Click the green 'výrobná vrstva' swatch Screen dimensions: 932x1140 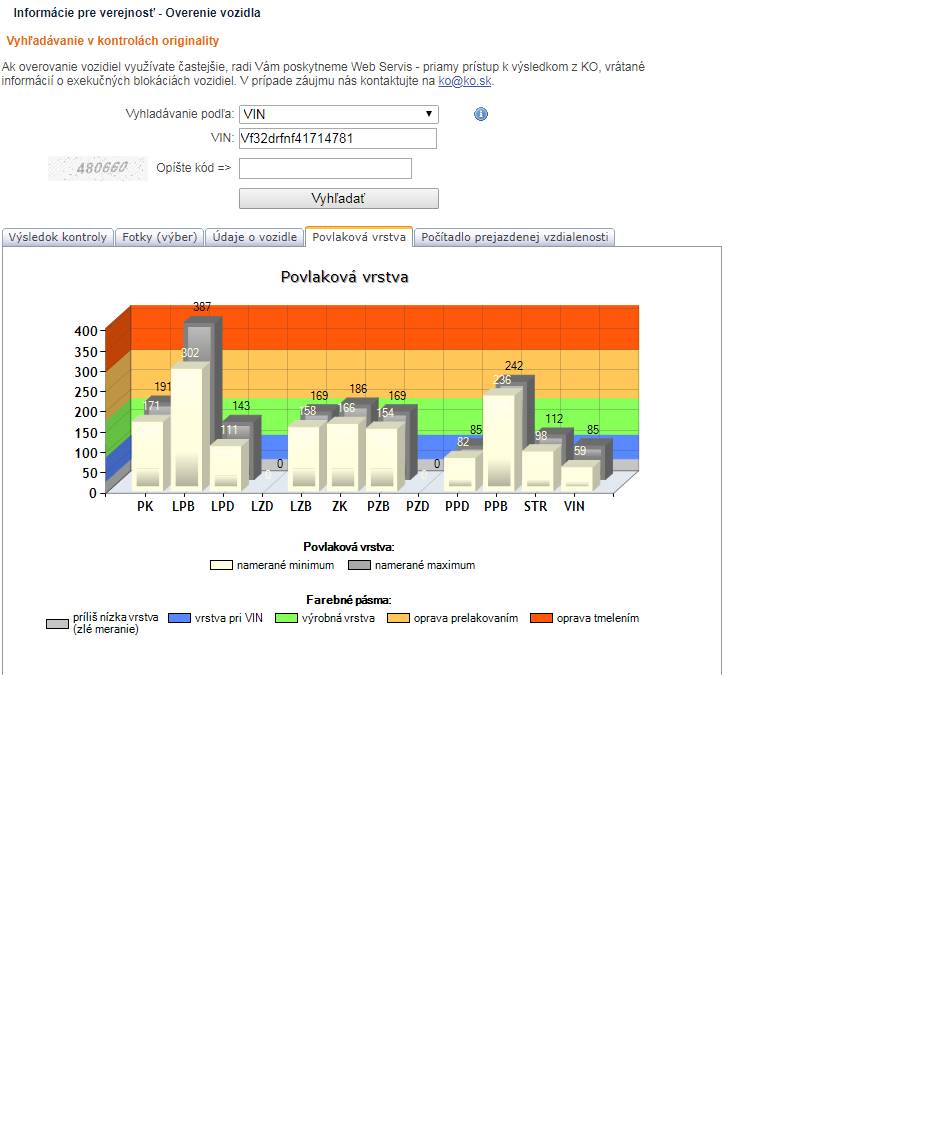(286, 618)
